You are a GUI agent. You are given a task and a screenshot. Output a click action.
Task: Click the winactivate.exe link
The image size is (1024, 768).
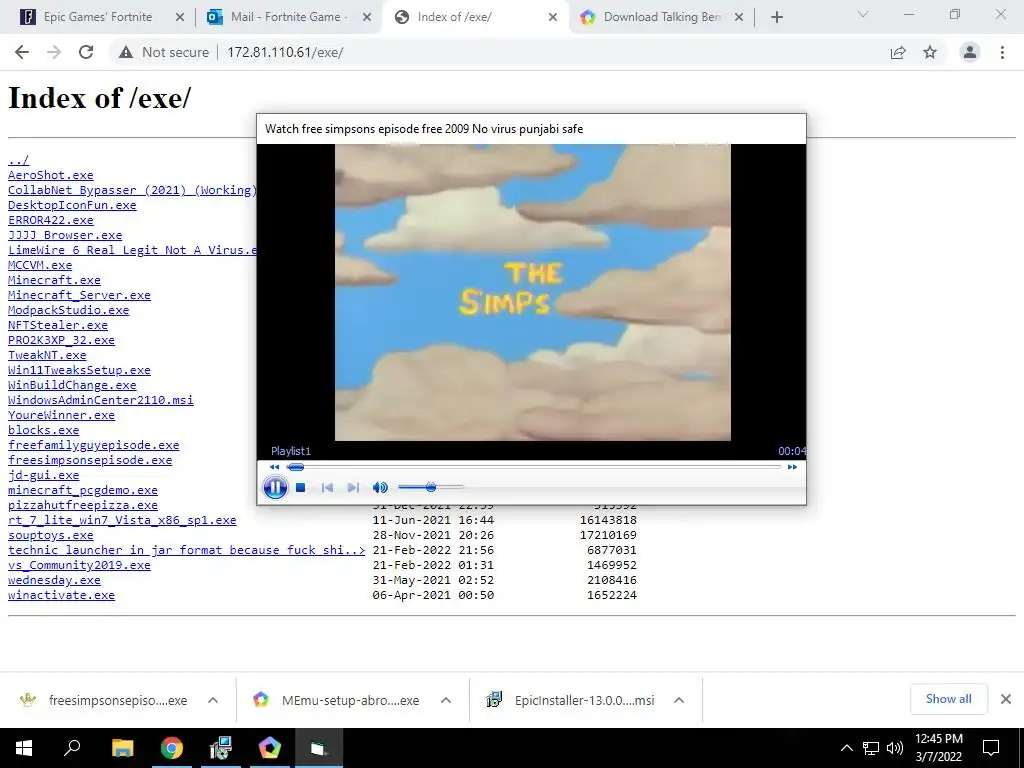(x=61, y=596)
